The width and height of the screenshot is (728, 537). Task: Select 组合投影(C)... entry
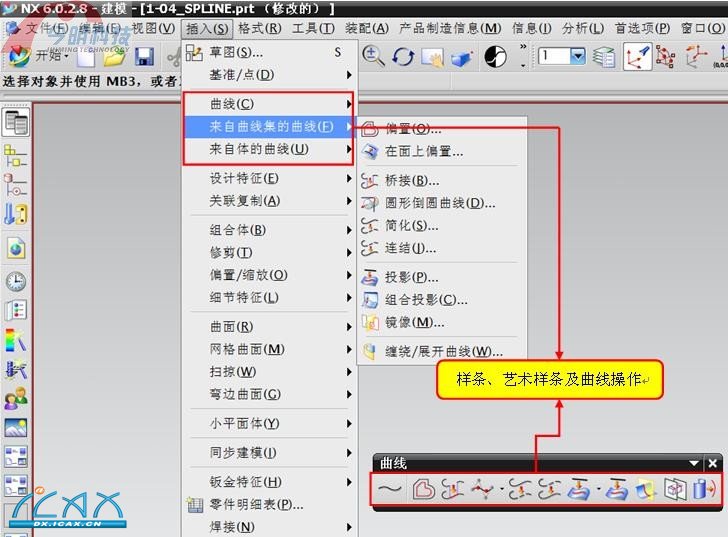[441, 300]
